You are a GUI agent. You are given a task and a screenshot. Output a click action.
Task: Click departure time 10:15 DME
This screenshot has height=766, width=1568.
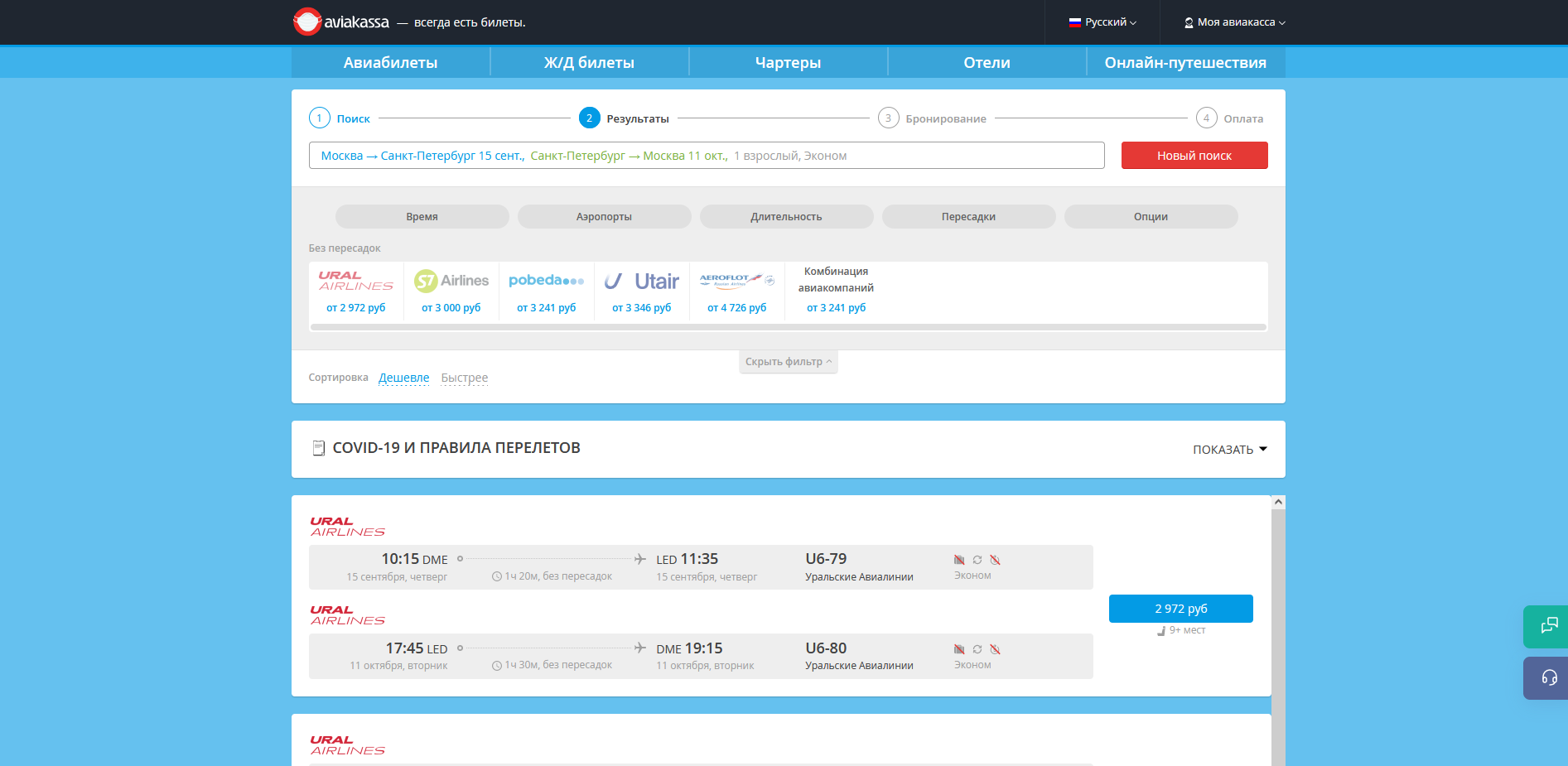(x=414, y=559)
